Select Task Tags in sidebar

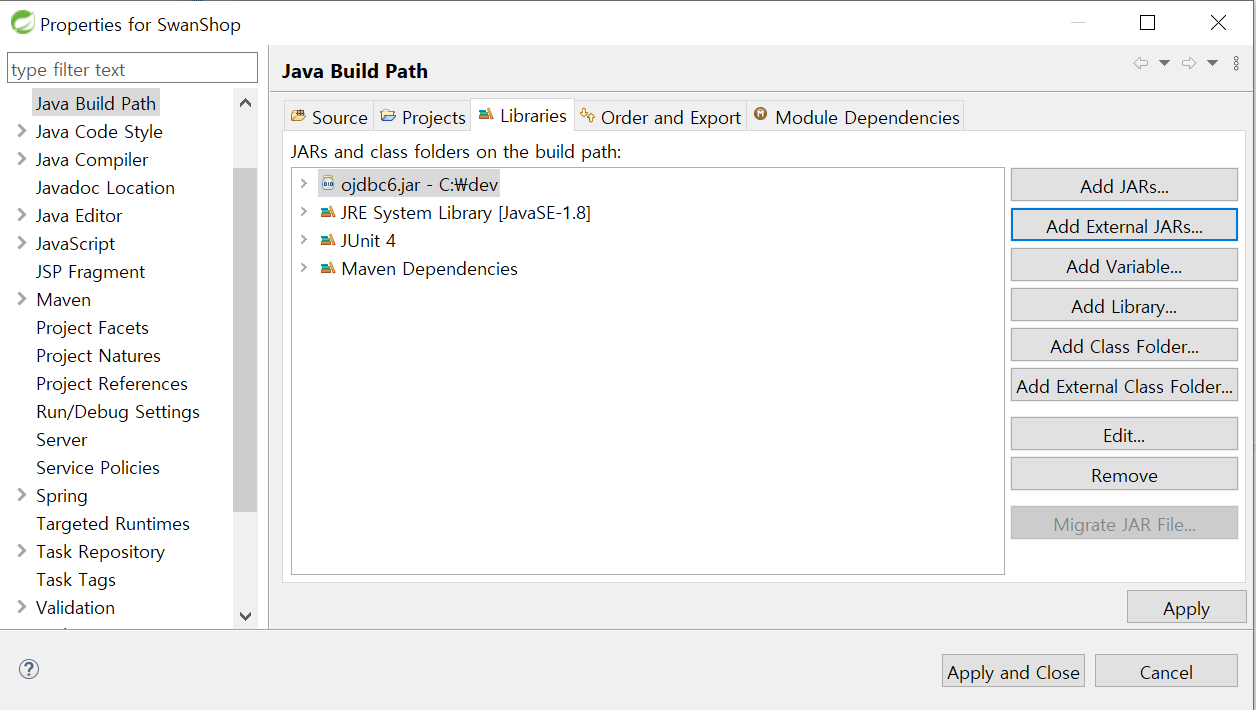point(76,579)
